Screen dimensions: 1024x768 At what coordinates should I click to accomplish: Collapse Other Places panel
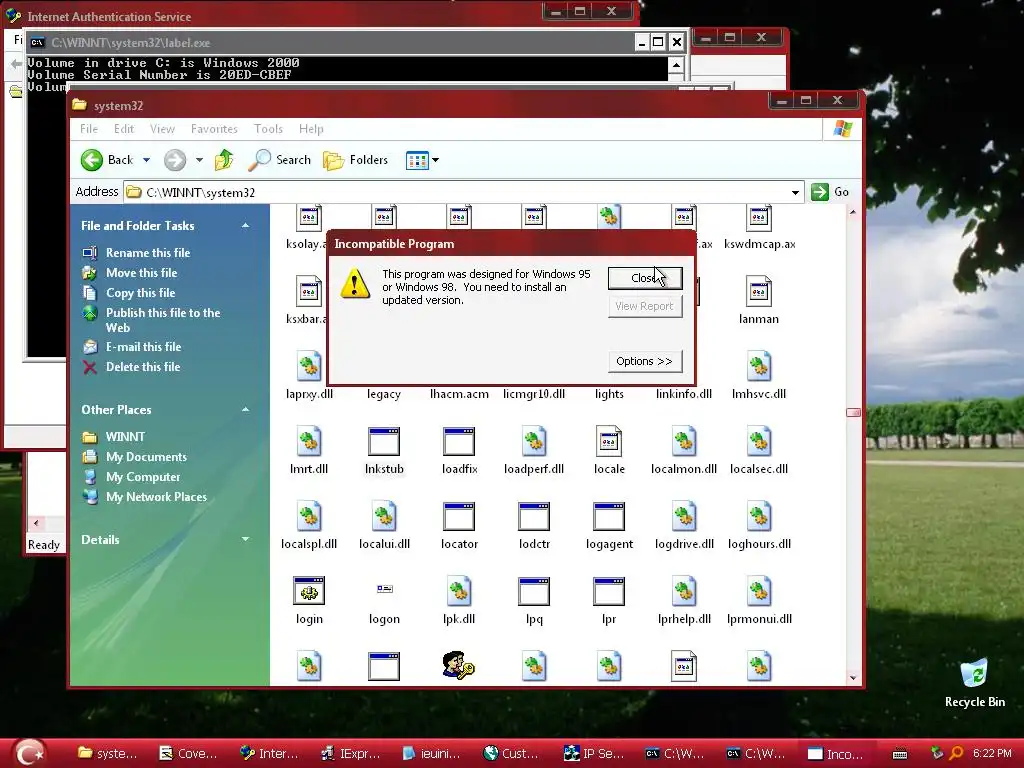coord(246,409)
